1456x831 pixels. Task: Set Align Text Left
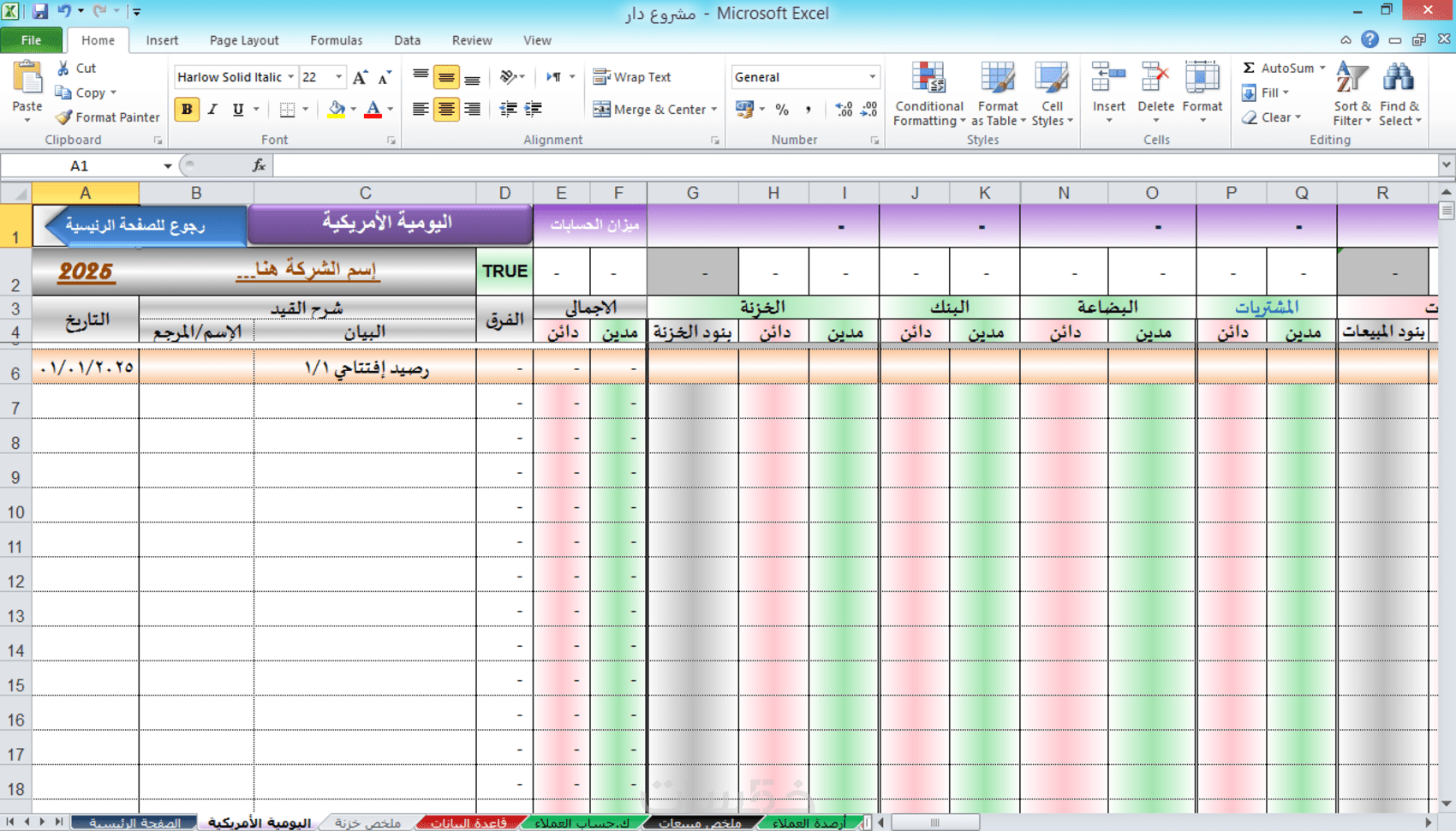[421, 109]
